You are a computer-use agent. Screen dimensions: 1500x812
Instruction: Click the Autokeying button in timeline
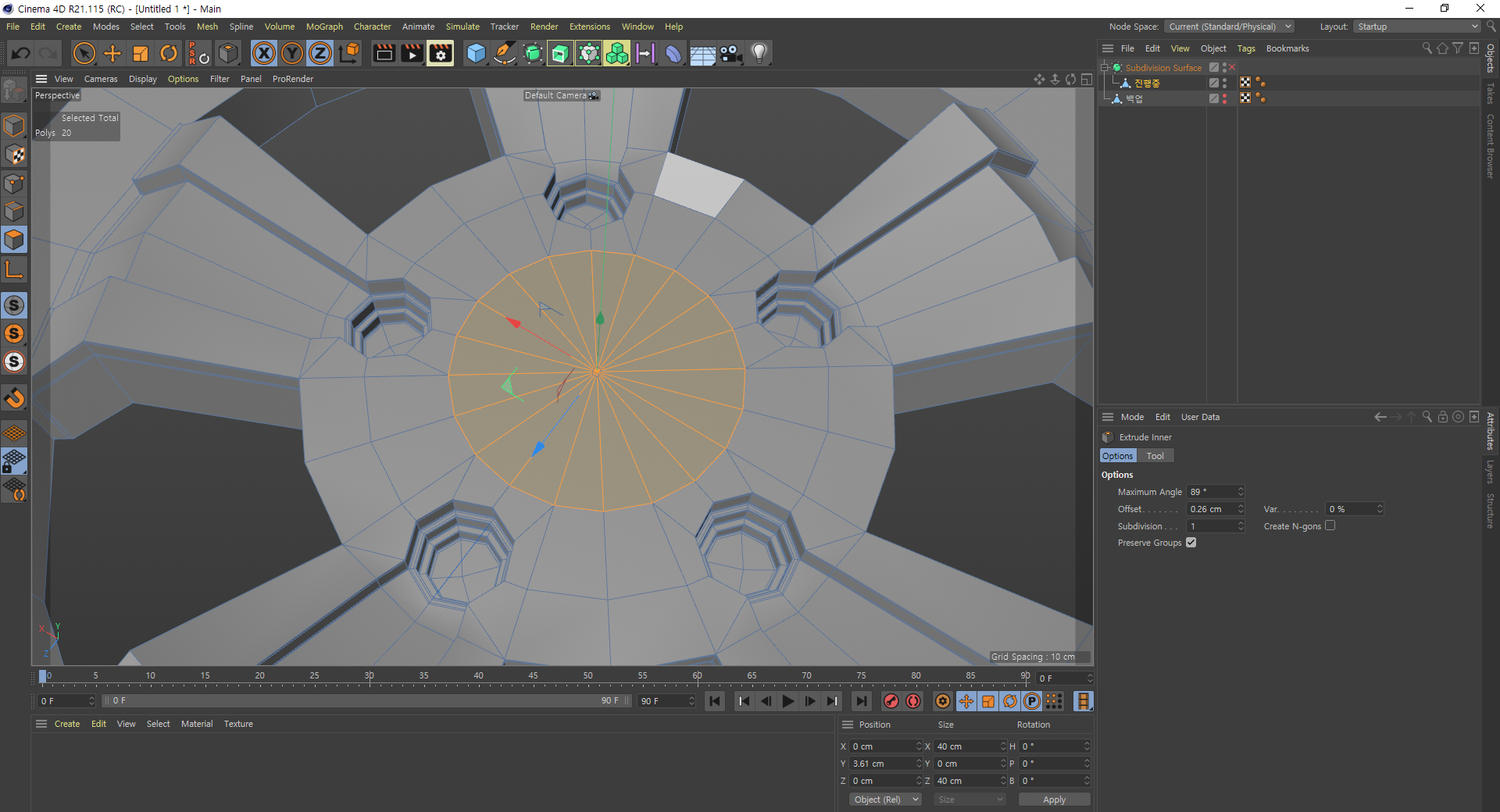(913, 701)
